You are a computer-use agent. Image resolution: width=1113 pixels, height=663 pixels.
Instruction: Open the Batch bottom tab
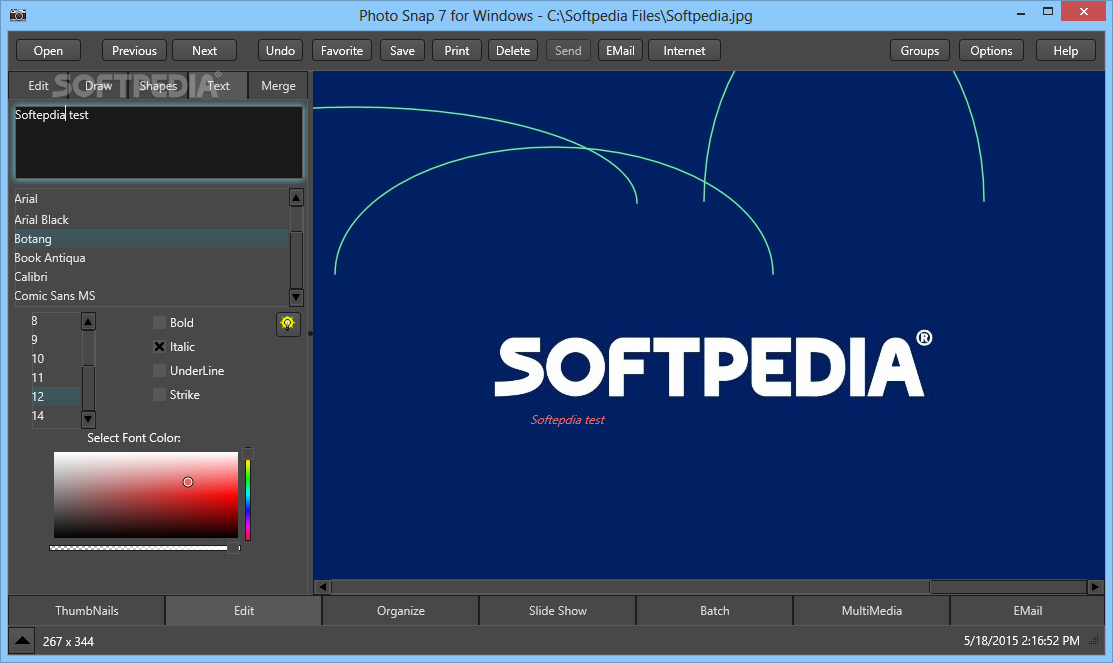[x=714, y=610]
